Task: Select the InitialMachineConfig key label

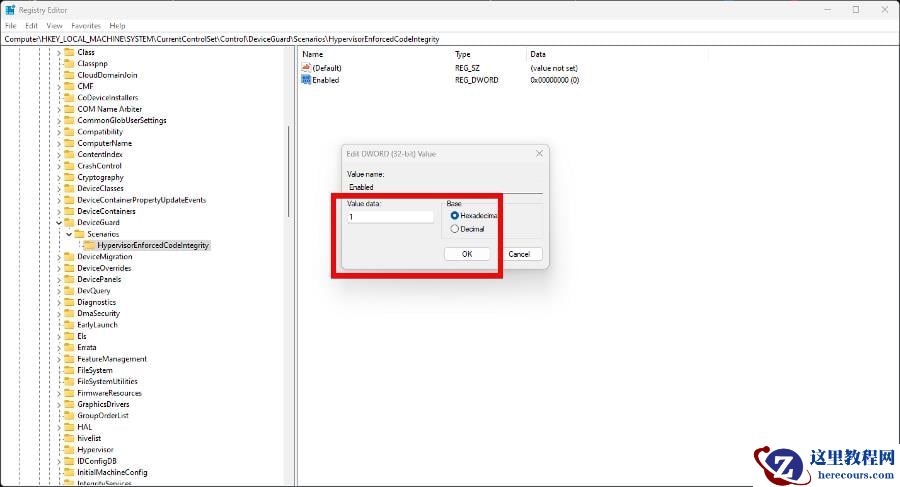Action: pyautogui.click(x=112, y=472)
